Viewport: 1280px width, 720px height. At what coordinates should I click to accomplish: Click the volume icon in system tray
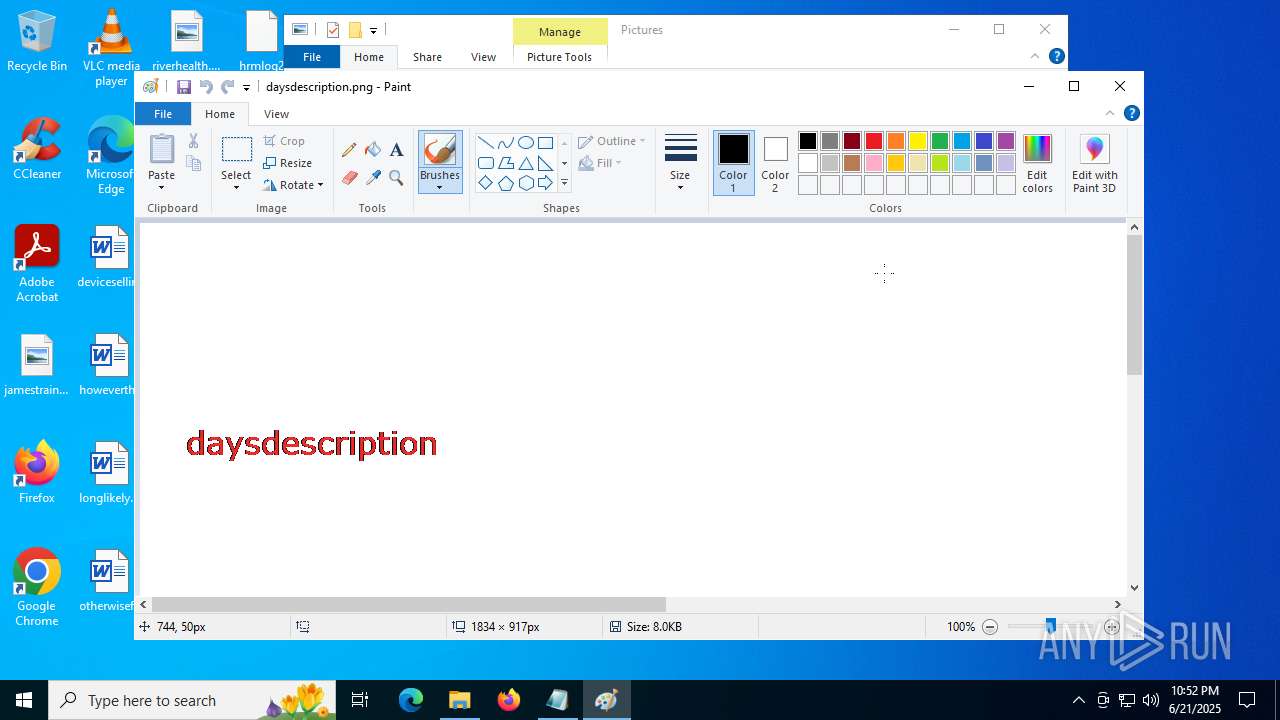tap(1151, 700)
